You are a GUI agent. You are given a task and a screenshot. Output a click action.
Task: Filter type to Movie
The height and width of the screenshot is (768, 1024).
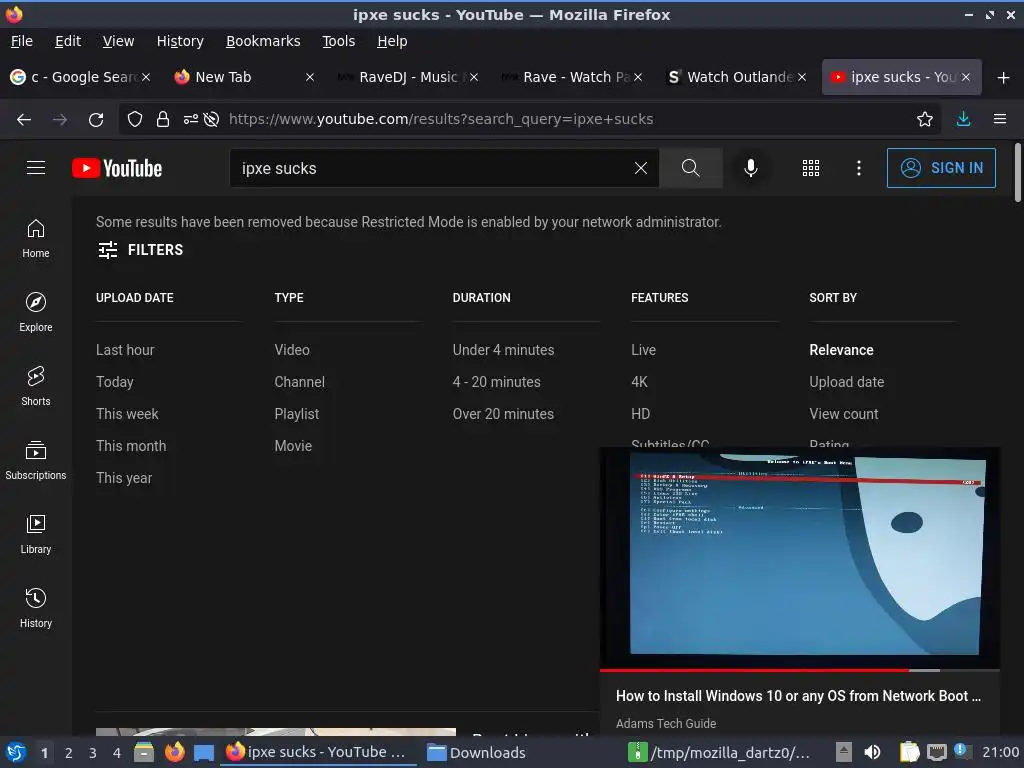293,446
